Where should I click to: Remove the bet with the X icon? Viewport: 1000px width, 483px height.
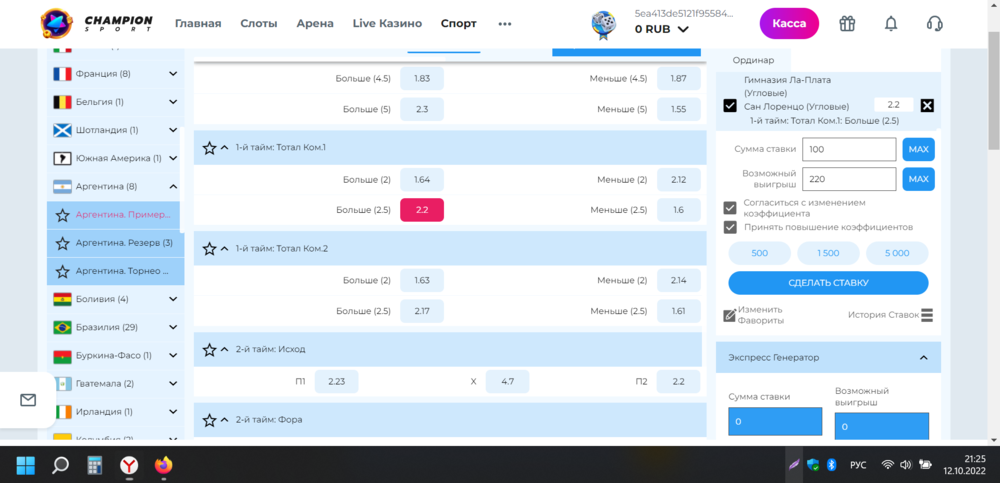(x=927, y=105)
